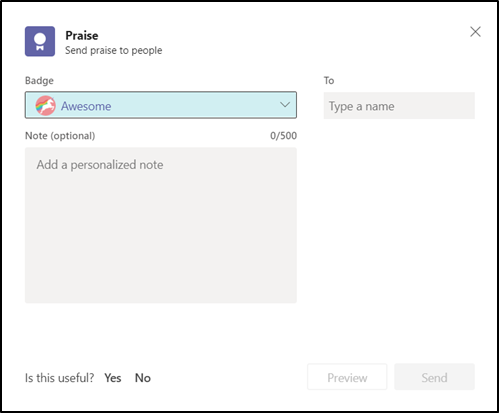
Task: Click the Preview button
Action: [347, 377]
